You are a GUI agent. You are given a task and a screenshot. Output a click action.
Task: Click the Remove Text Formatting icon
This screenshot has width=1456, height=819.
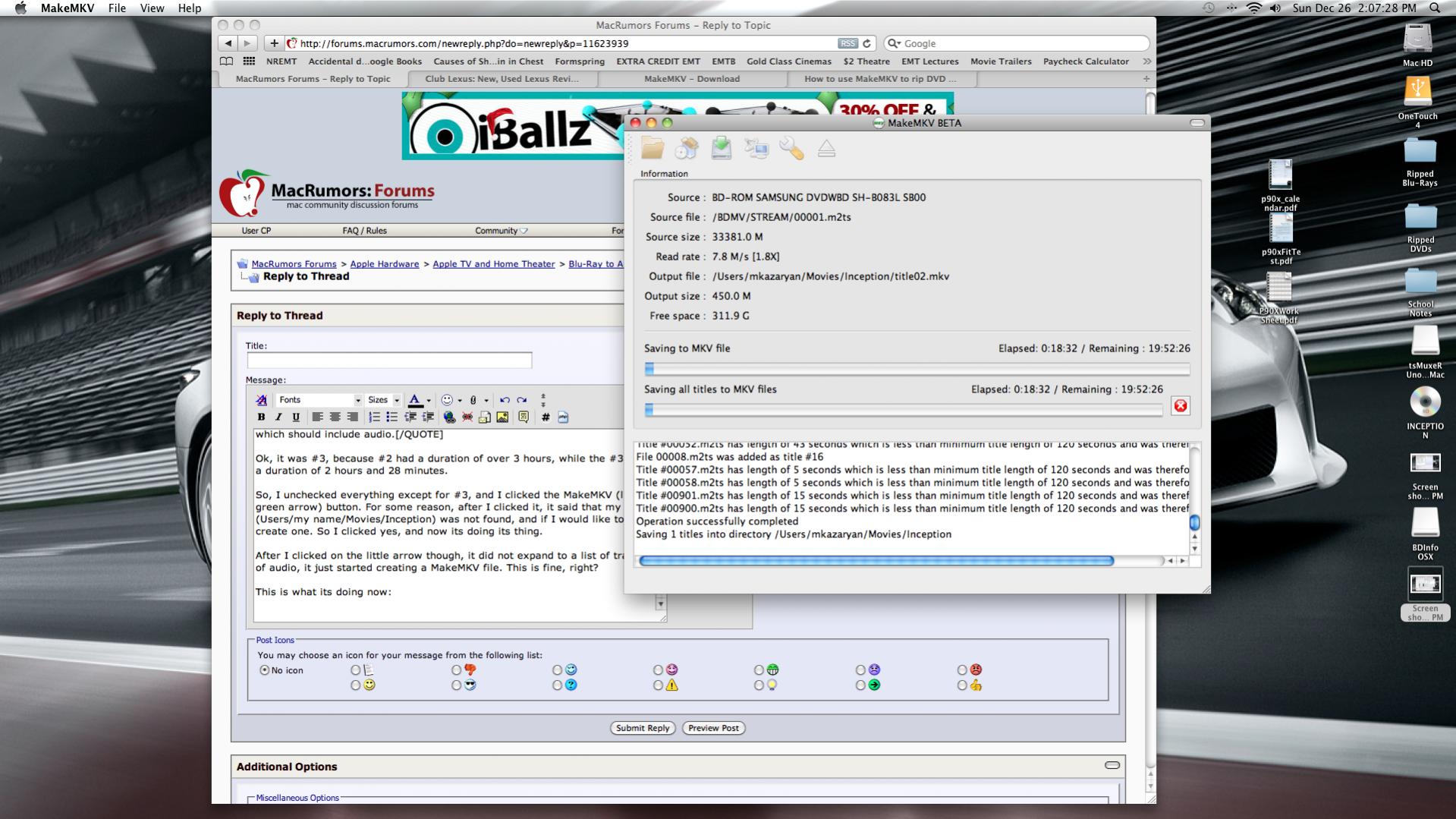262,400
